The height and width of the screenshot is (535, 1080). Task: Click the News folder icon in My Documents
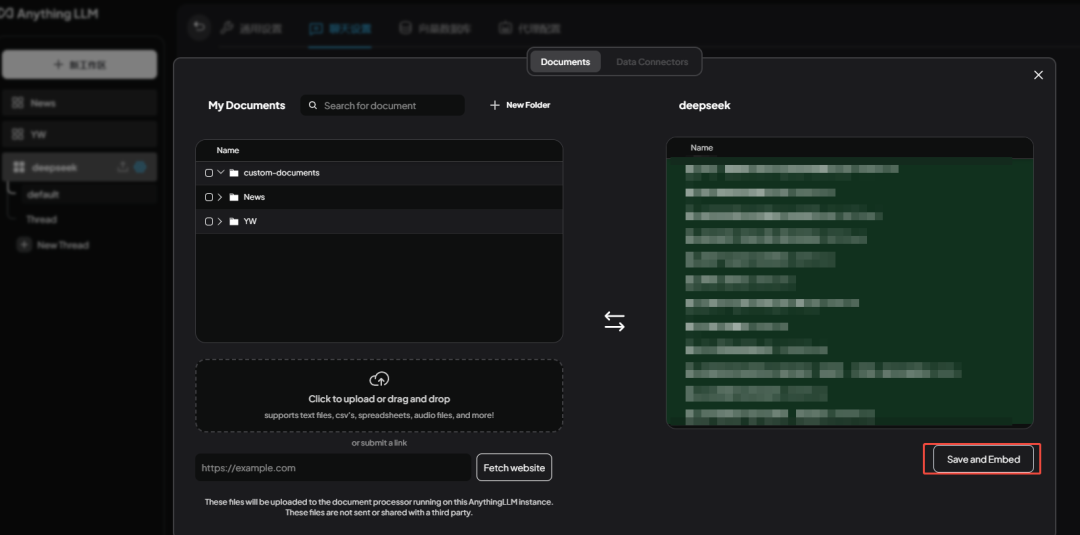click(x=233, y=197)
